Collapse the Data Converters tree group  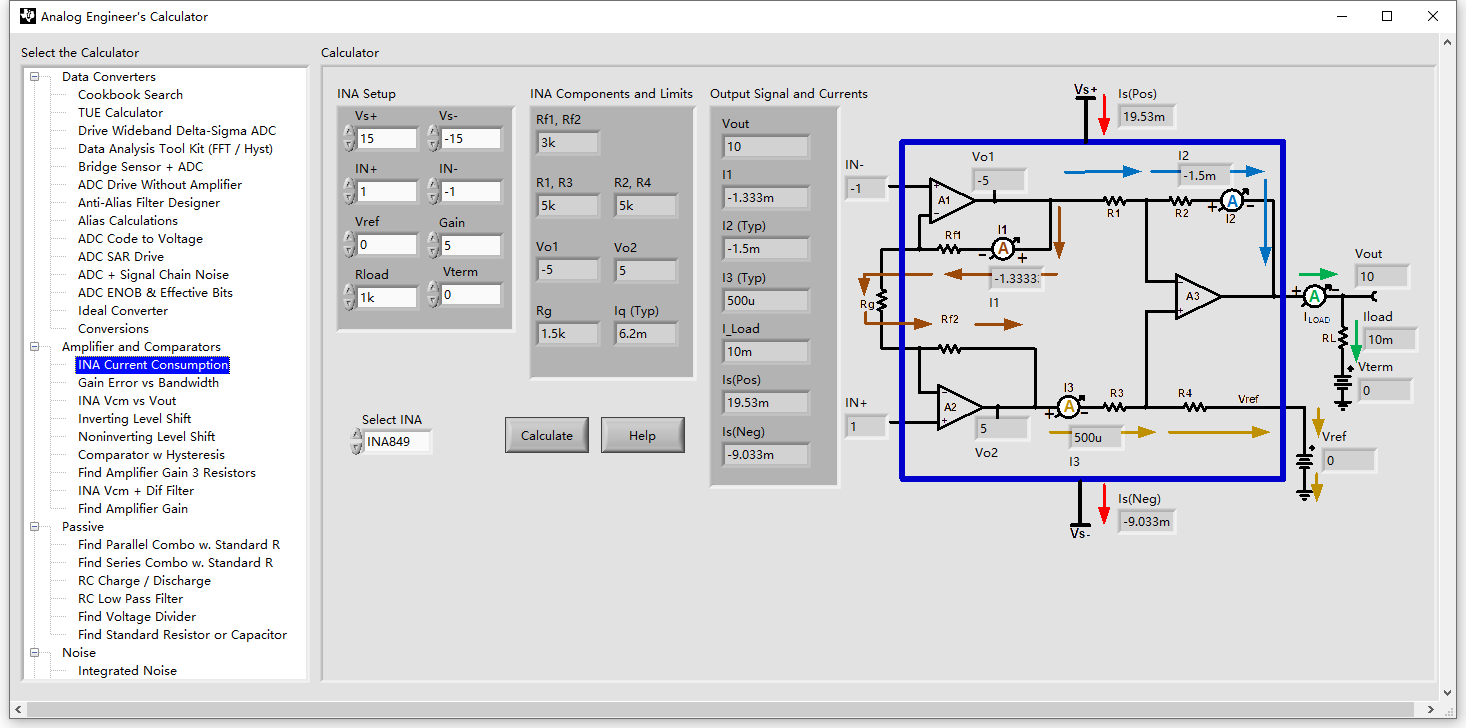[x=36, y=77]
